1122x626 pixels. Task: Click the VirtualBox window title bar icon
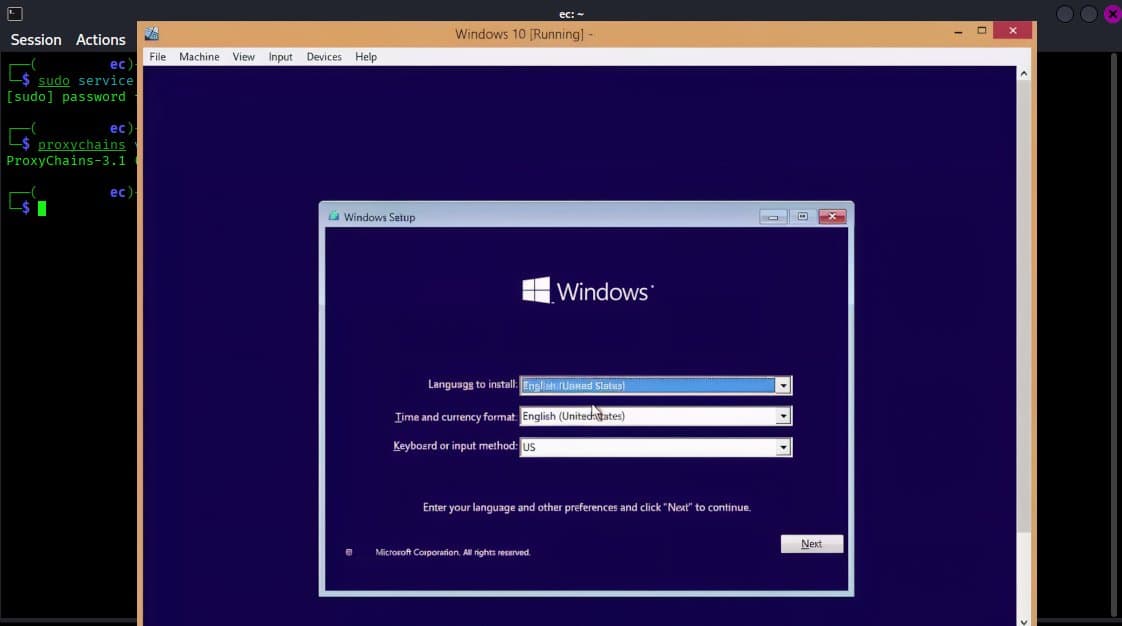pos(152,34)
